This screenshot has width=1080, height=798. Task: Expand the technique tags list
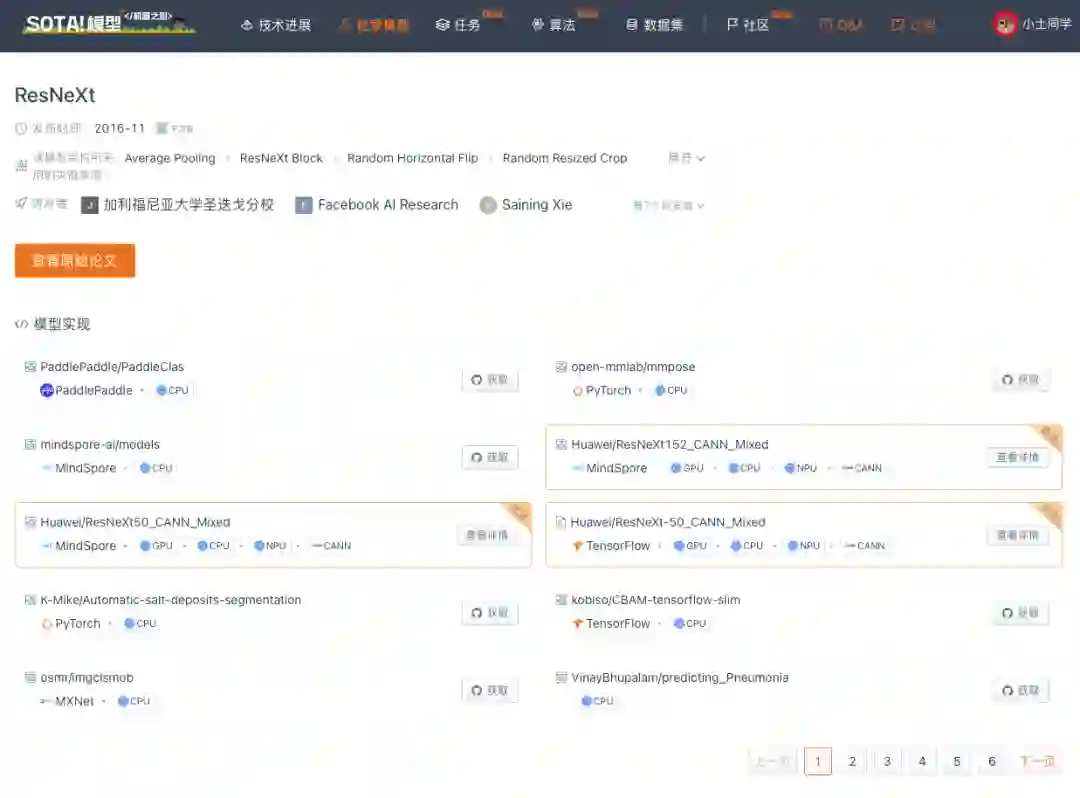pyautogui.click(x=686, y=158)
